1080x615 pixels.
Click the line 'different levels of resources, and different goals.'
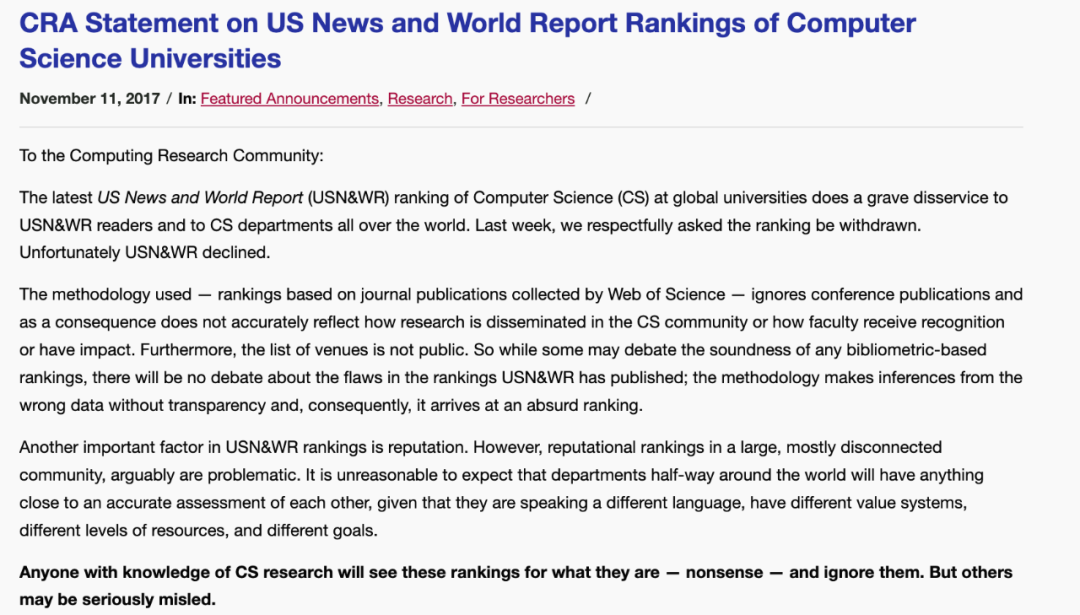pyautogui.click(x=198, y=531)
